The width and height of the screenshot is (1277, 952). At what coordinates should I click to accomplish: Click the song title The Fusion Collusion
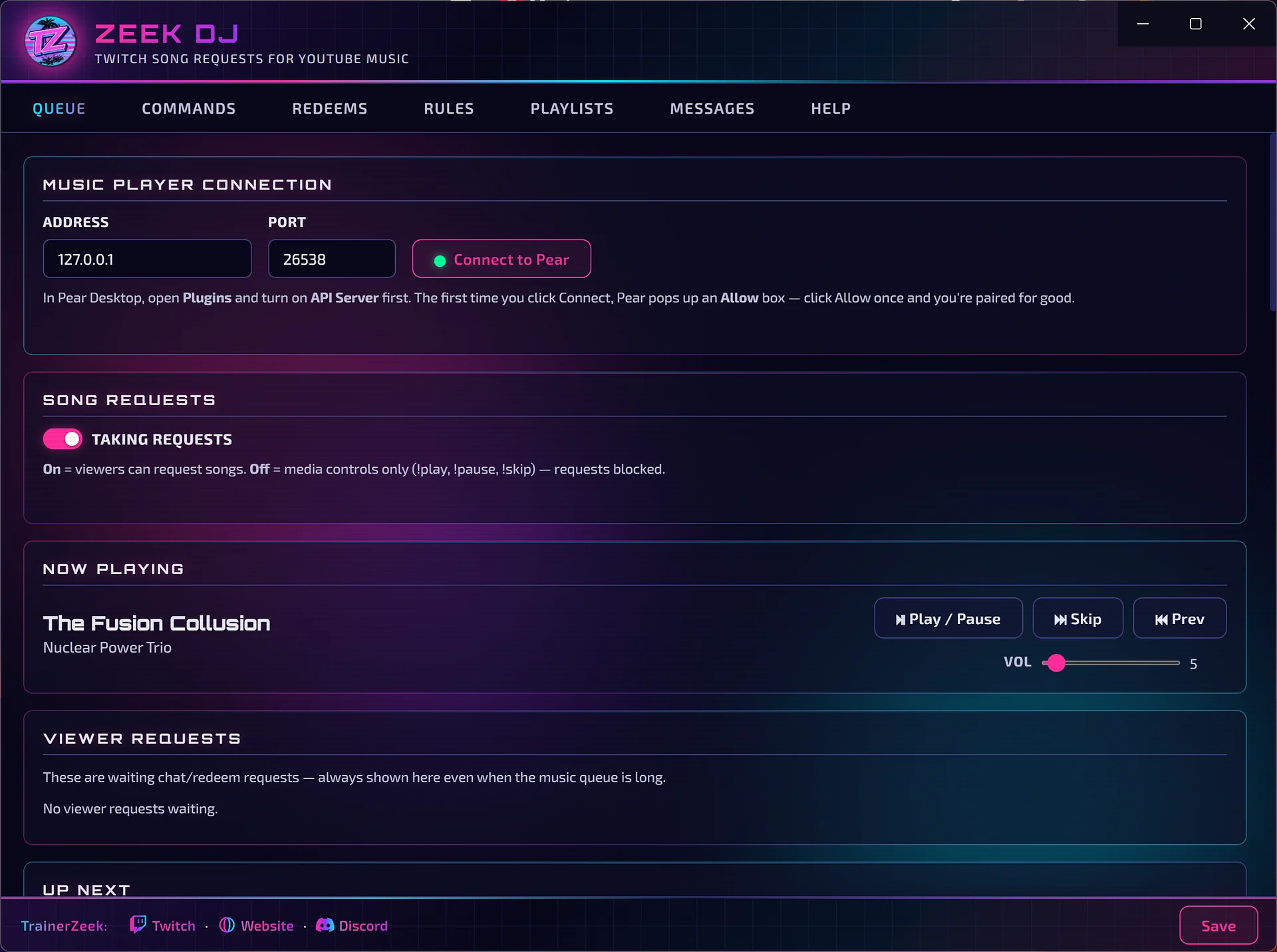[157, 623]
